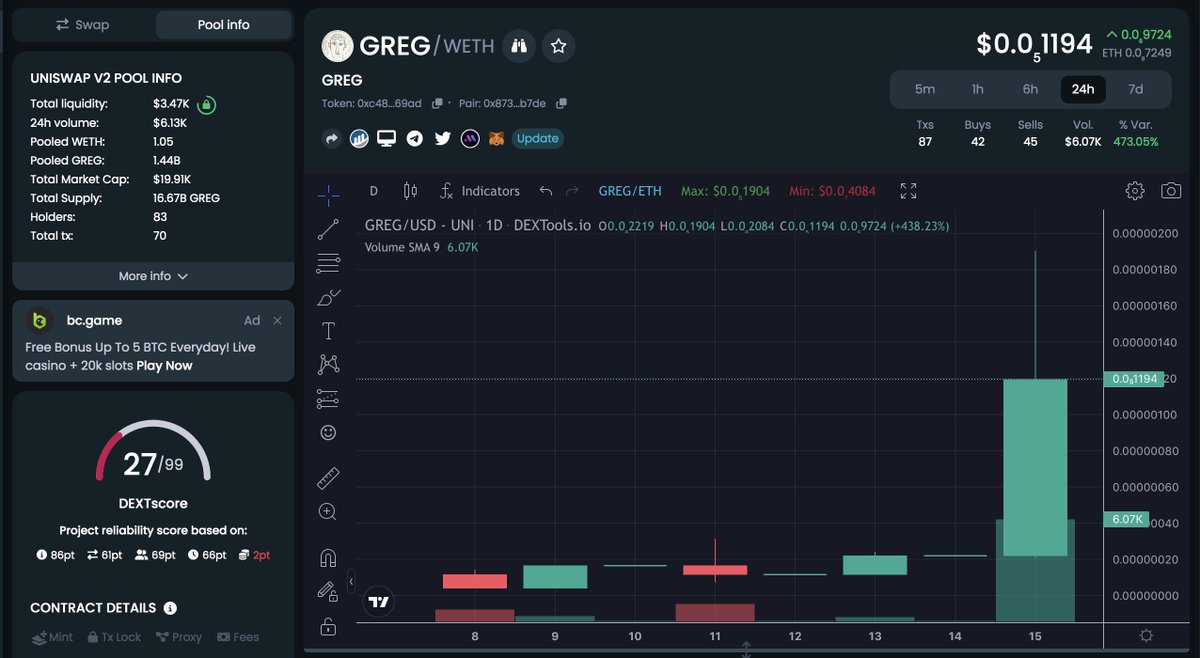Select the 6h timeframe tab
Viewport: 1200px width, 658px height.
(1030, 89)
